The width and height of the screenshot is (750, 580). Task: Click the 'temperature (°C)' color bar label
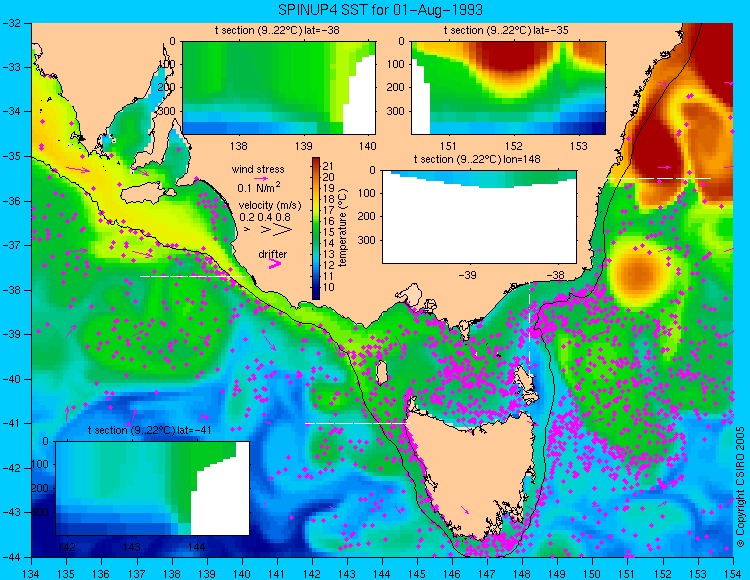click(x=343, y=228)
